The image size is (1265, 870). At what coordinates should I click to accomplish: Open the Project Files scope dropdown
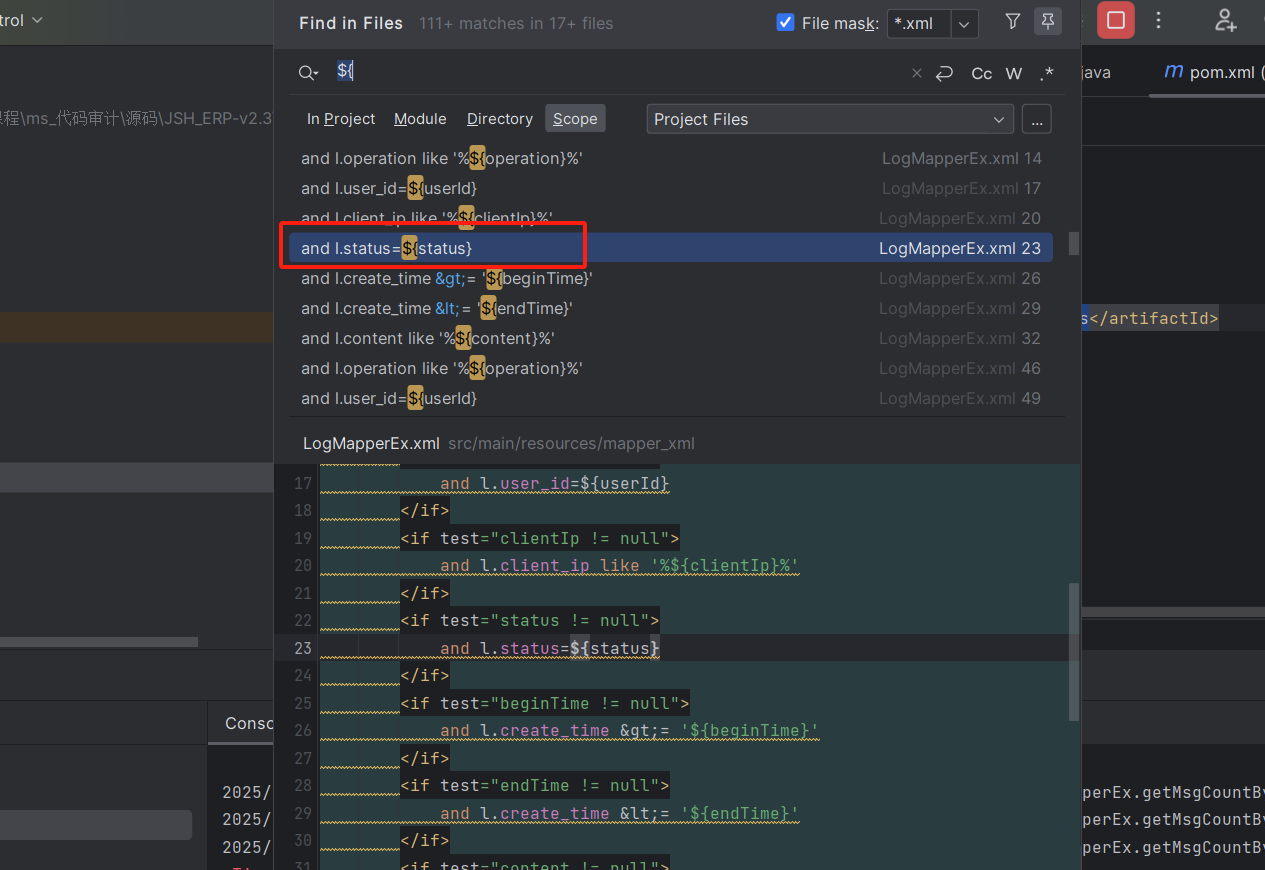[830, 119]
